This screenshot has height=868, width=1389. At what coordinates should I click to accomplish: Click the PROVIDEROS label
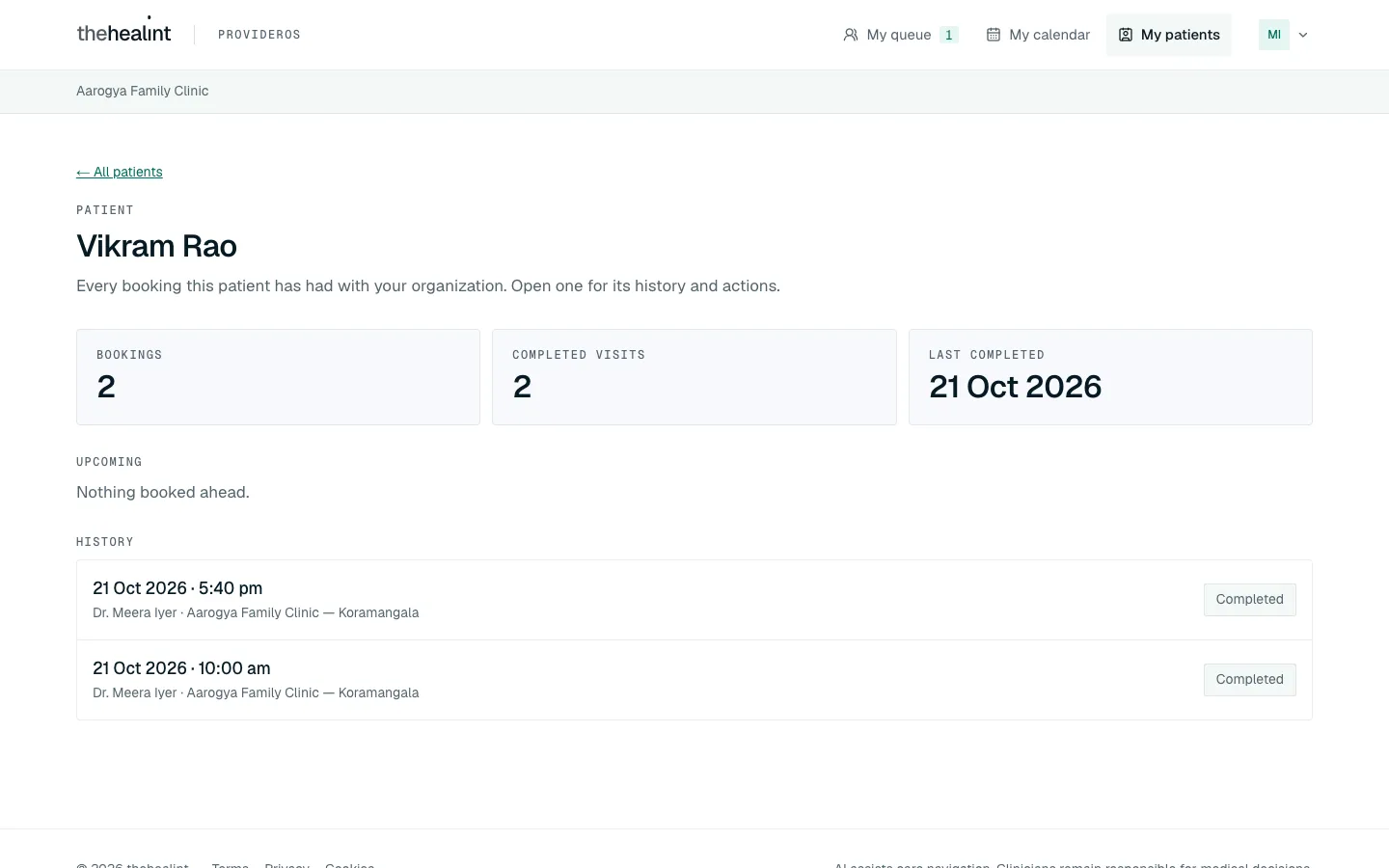coord(259,35)
